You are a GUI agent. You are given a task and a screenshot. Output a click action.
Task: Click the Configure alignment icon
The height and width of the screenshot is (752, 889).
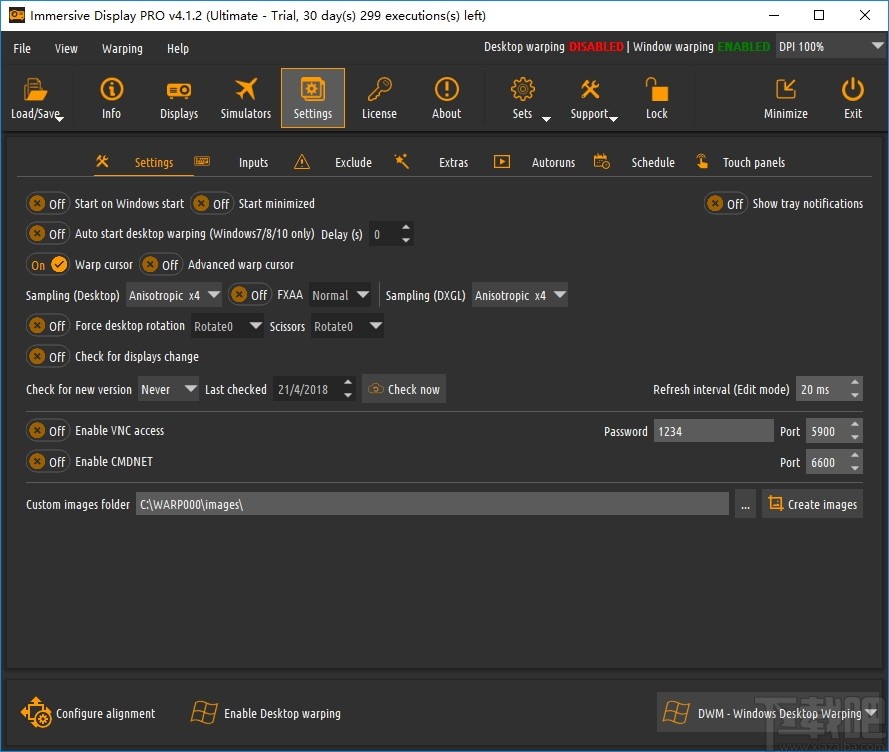[x=36, y=712]
